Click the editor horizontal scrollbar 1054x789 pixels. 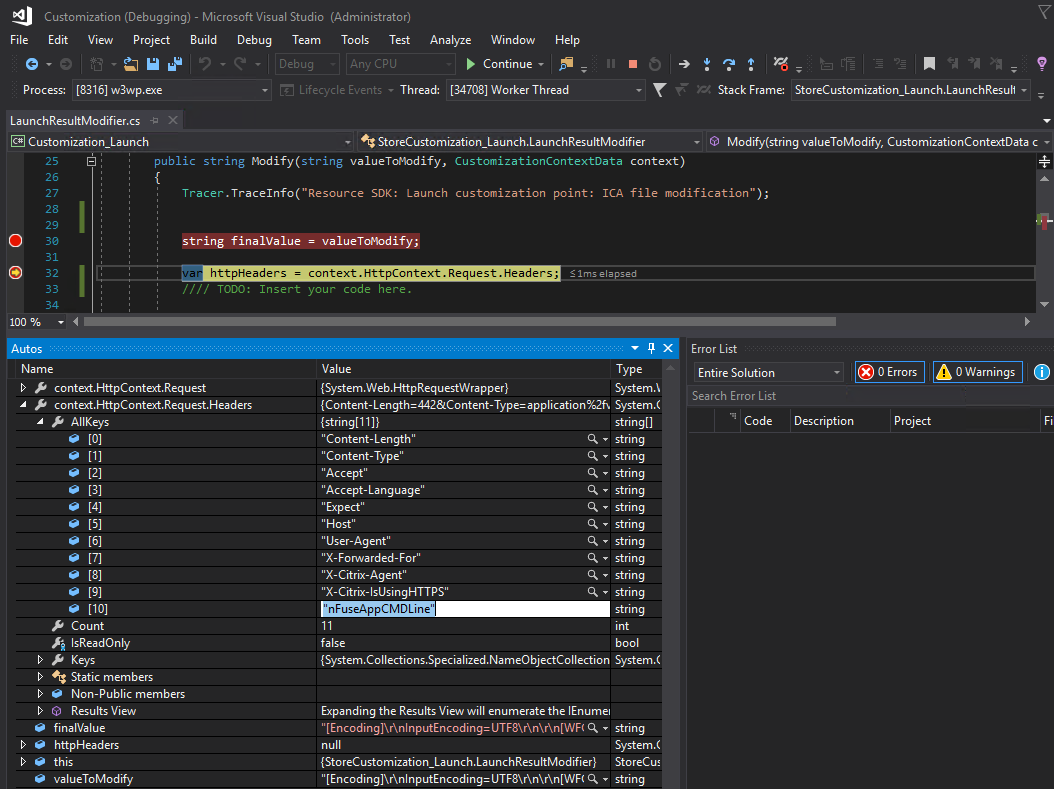(460, 322)
